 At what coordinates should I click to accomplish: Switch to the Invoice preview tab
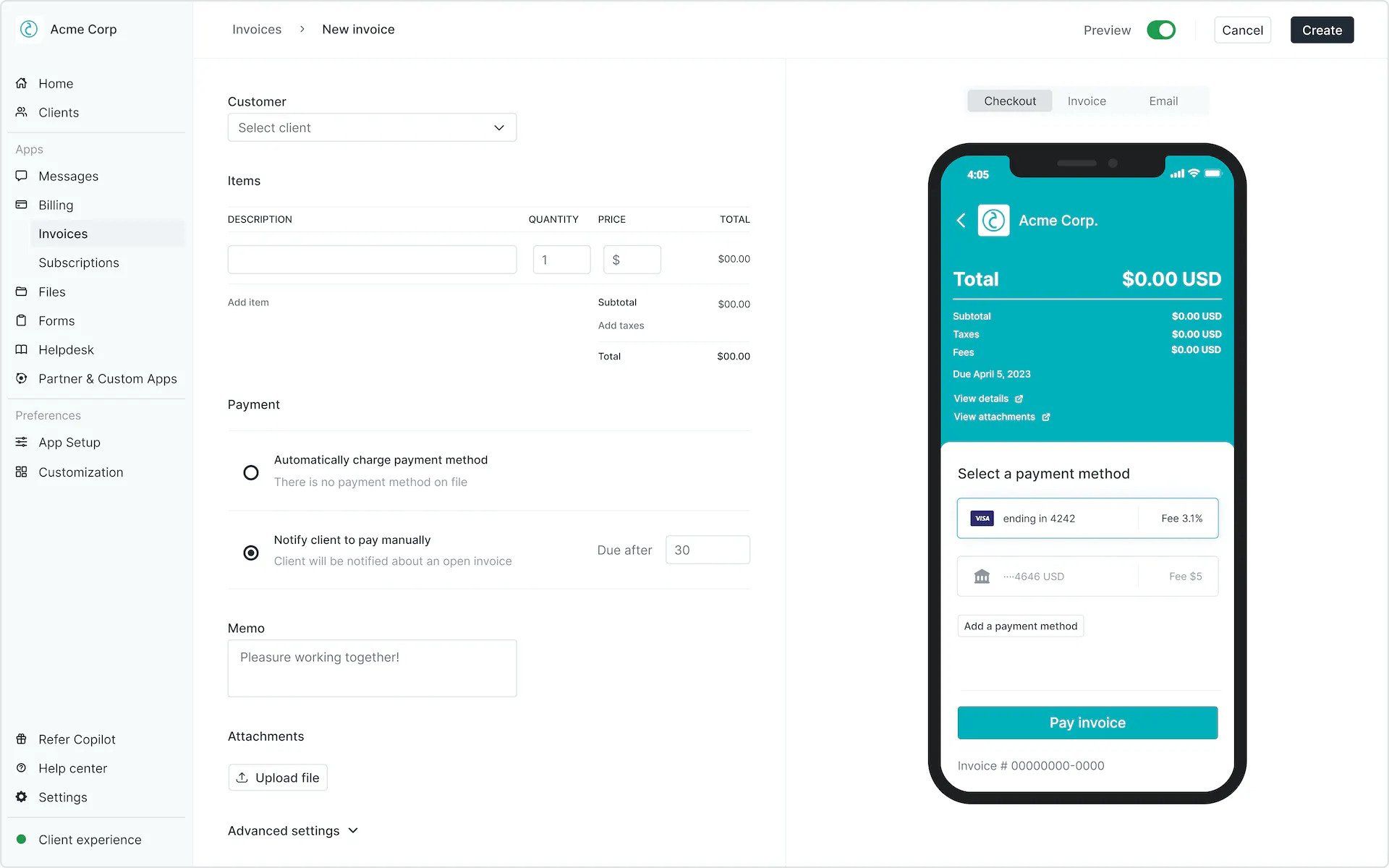pos(1087,100)
